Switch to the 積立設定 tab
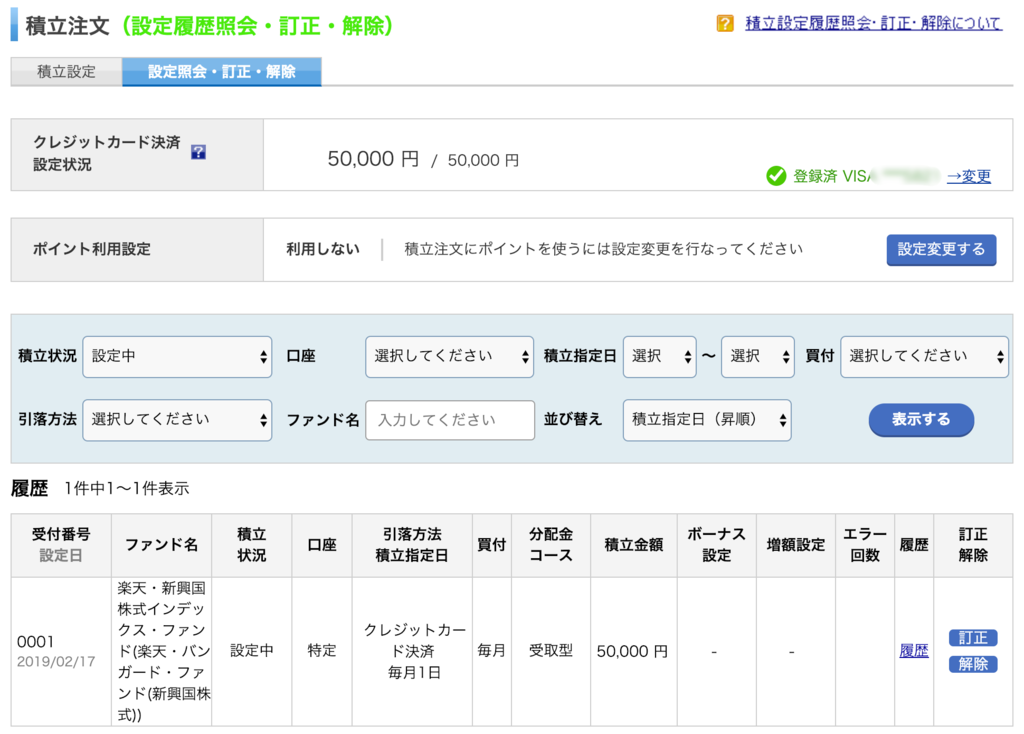The width and height of the screenshot is (1024, 734). (x=67, y=71)
